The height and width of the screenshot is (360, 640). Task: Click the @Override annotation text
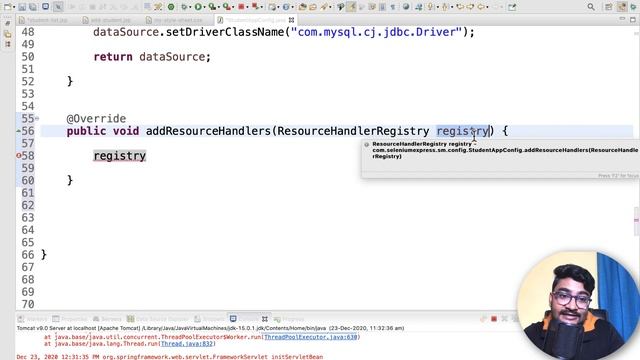coord(96,118)
